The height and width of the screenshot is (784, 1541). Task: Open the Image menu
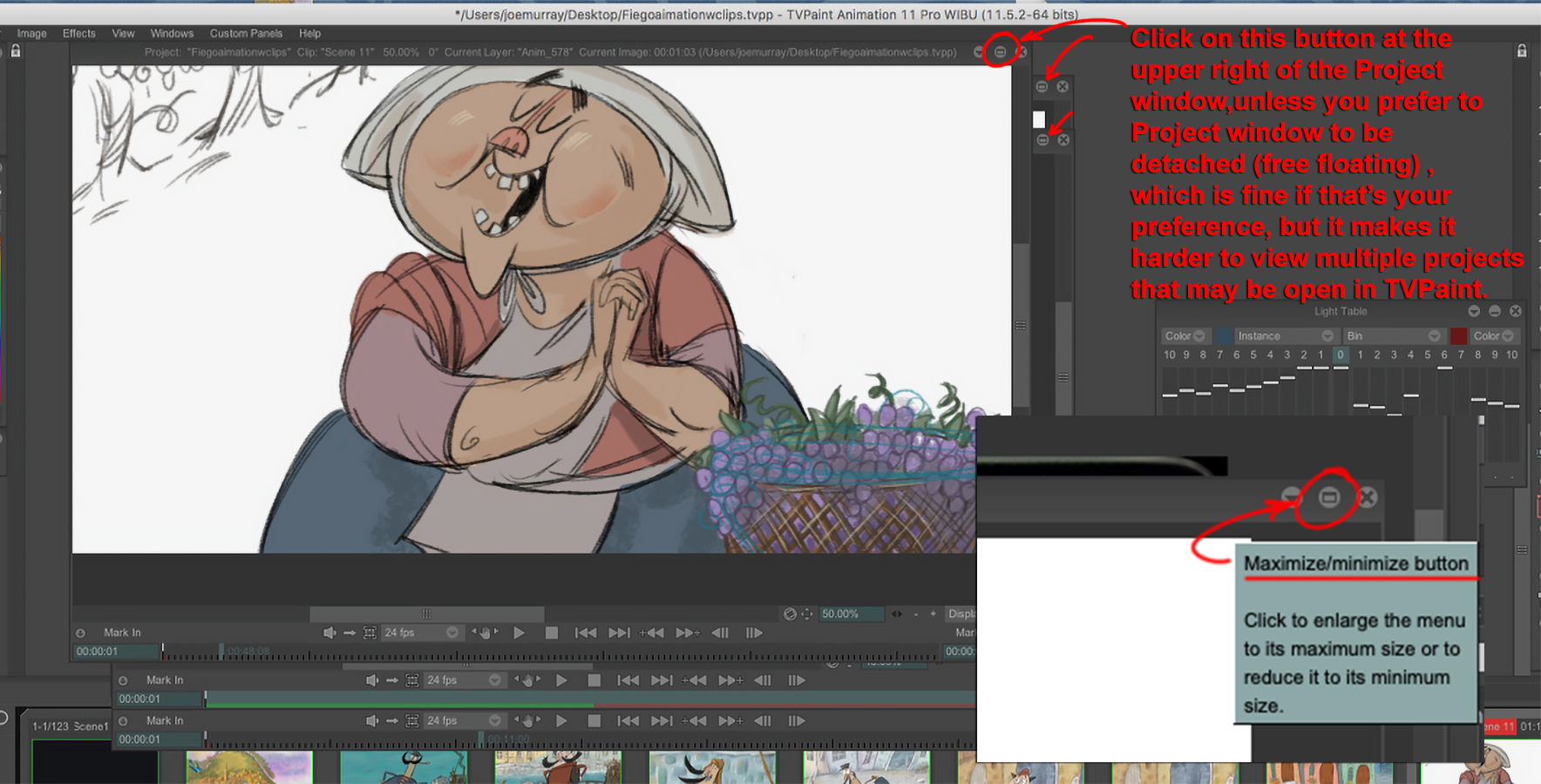[31, 33]
